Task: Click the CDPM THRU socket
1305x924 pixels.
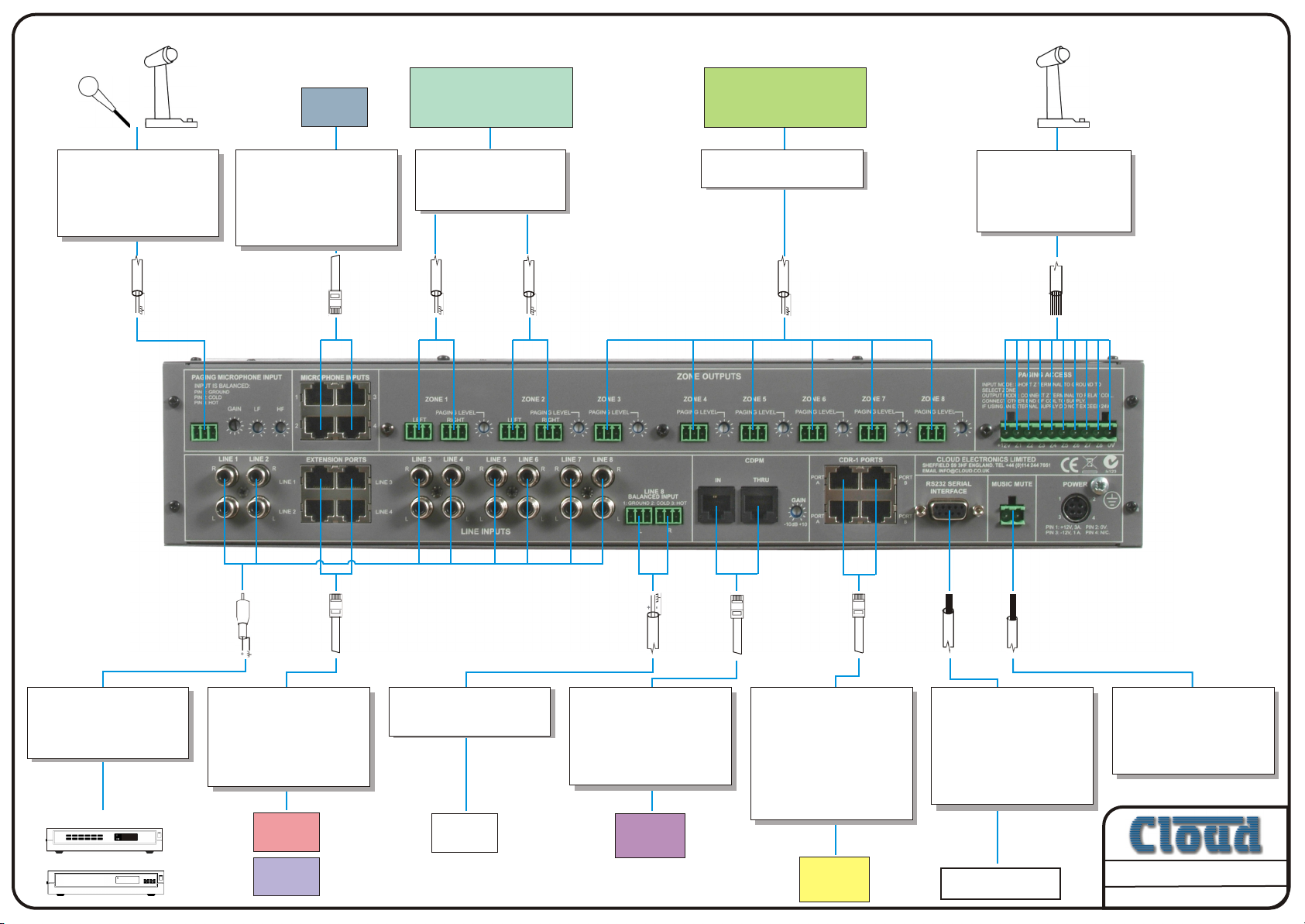Action: 760,507
